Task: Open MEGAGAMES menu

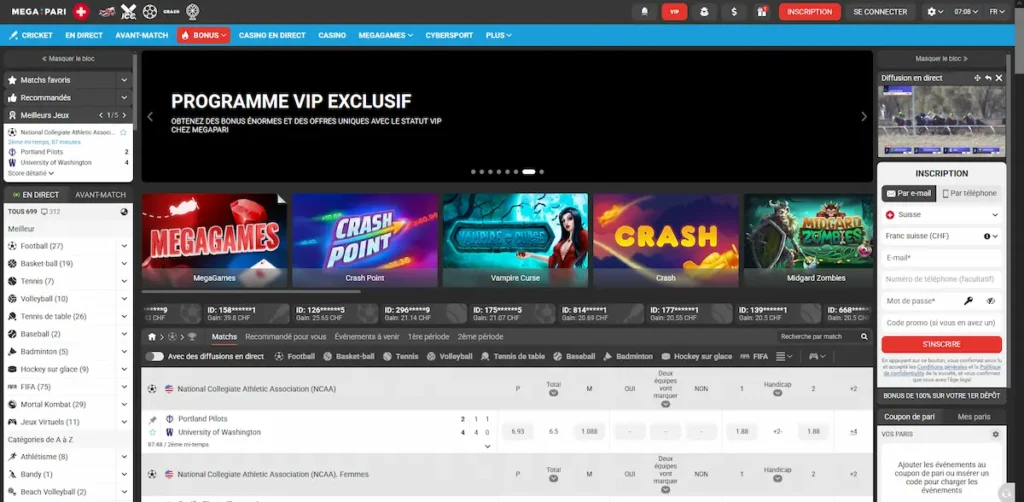Action: tap(385, 35)
